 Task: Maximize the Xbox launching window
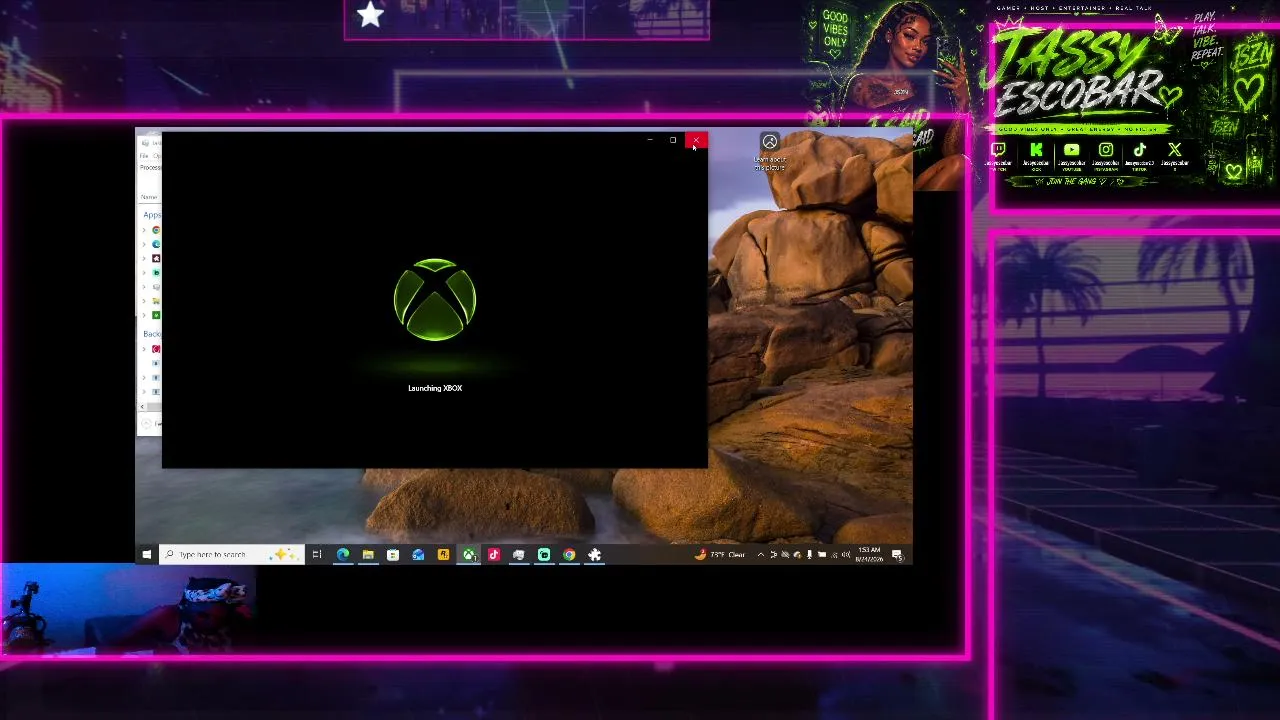(673, 140)
